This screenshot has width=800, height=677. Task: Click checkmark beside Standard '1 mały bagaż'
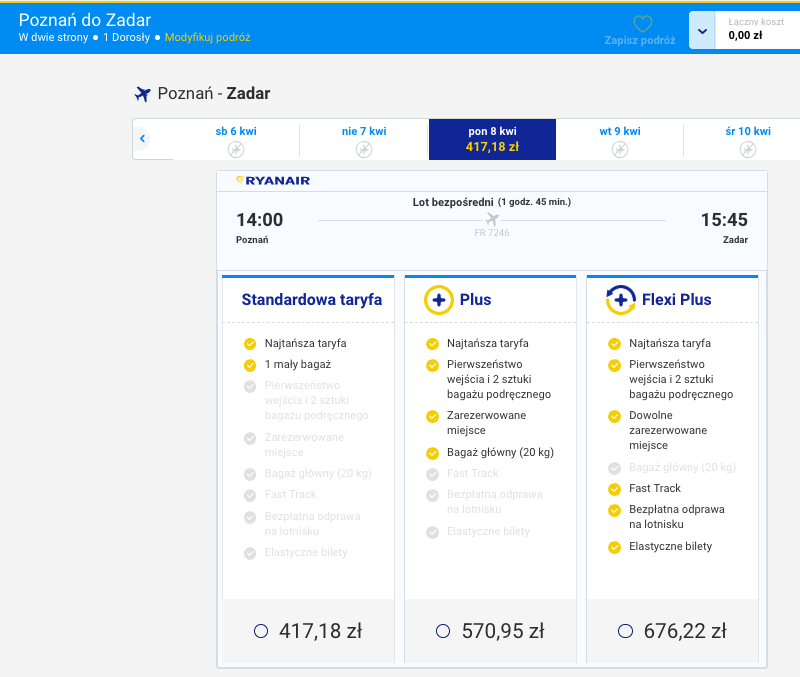[x=250, y=365]
